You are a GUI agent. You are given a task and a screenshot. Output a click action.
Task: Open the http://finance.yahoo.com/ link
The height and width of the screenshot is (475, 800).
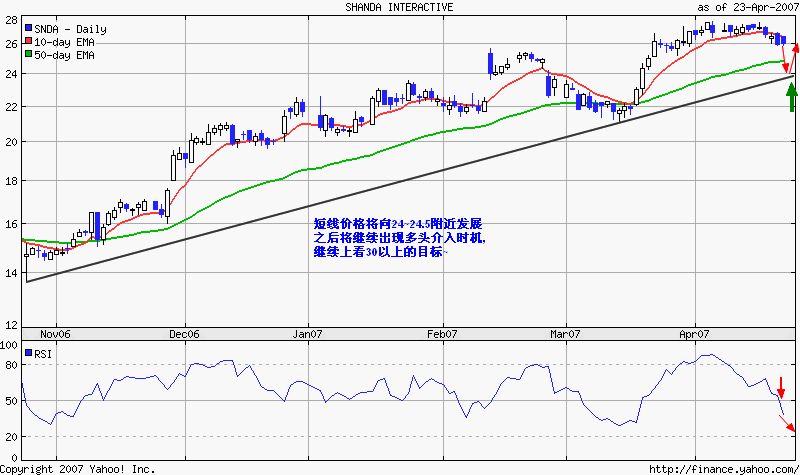(x=724, y=469)
